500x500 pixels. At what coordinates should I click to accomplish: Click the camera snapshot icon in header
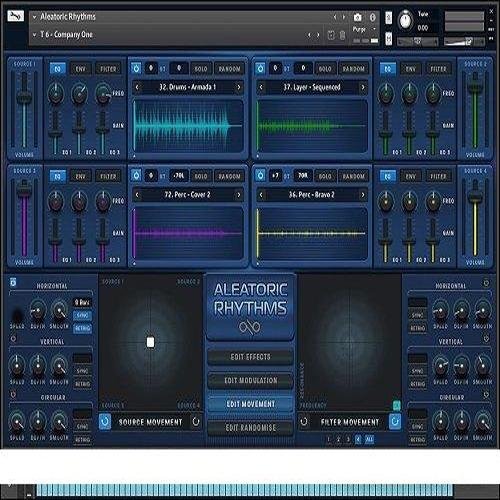[357, 17]
